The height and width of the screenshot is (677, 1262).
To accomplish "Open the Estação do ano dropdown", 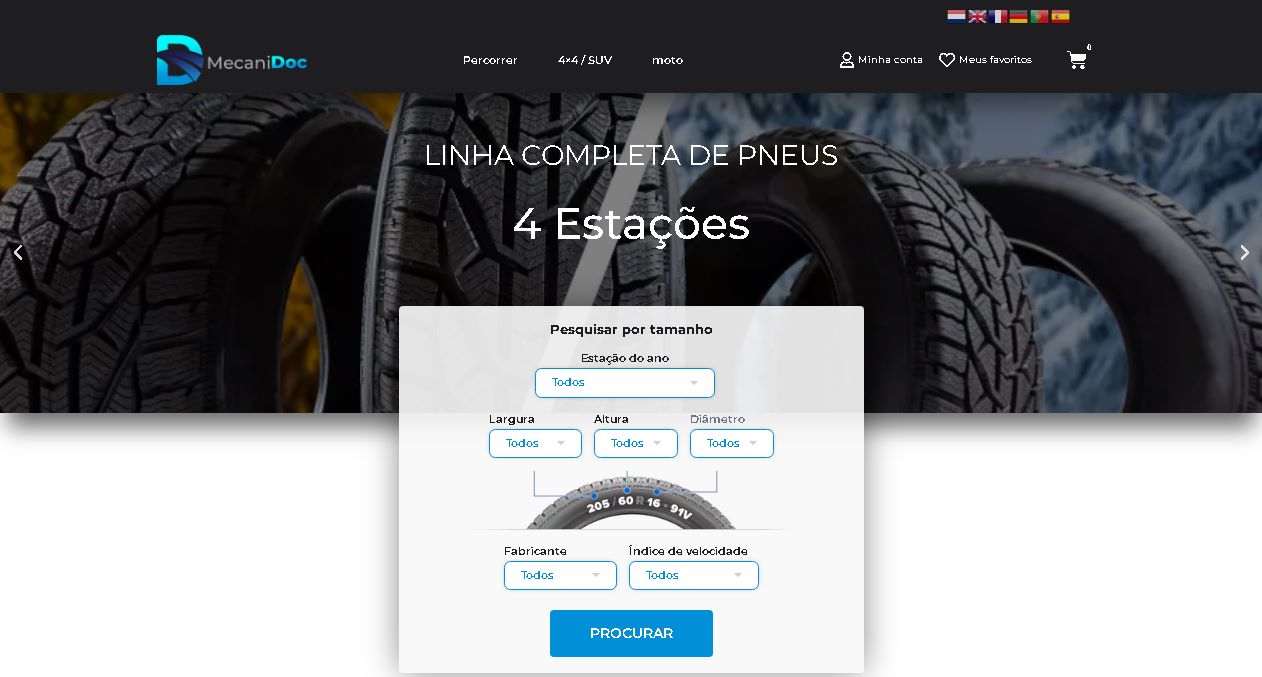I will (x=625, y=383).
